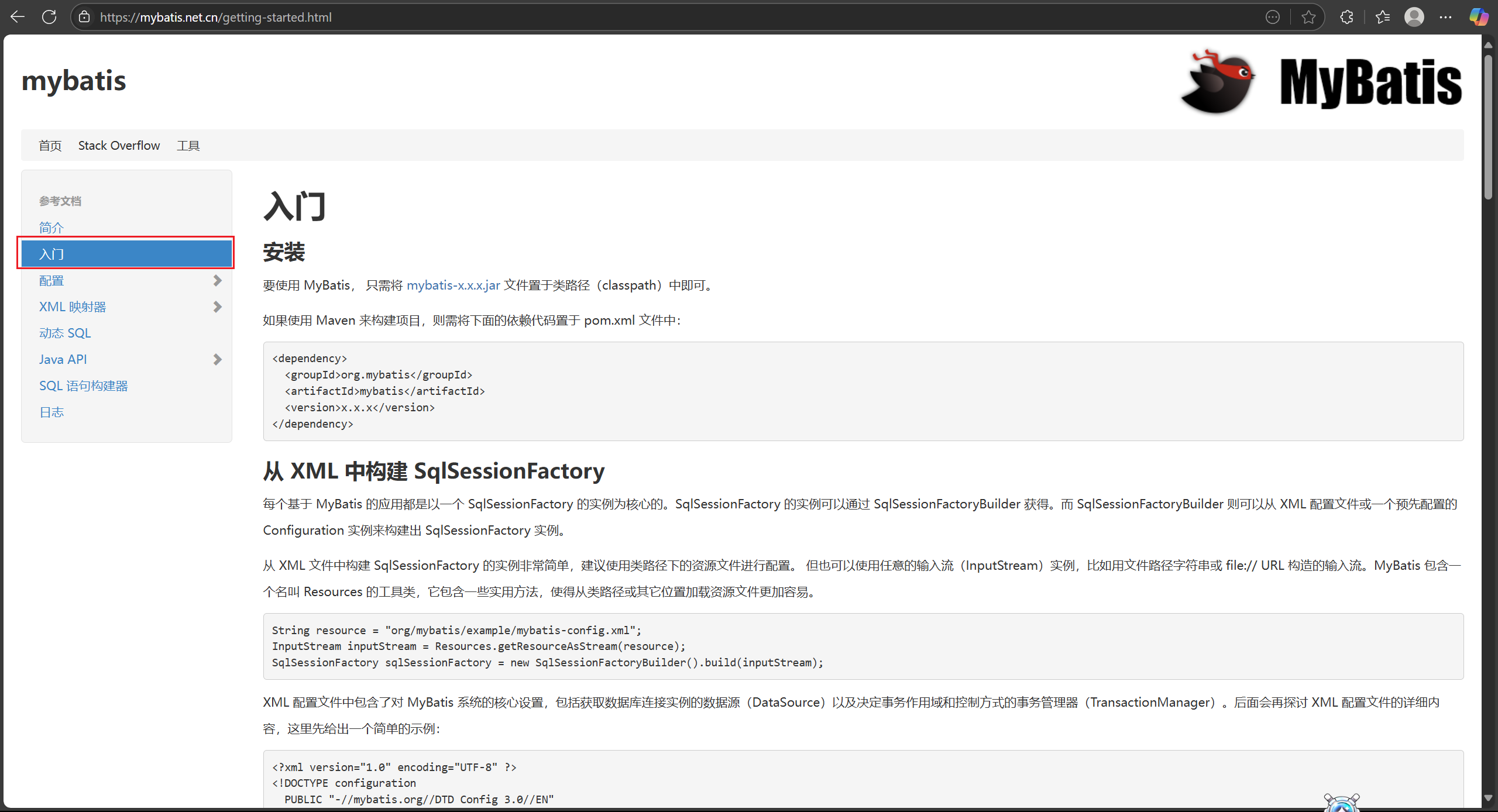Expand the Java API submenu arrow
Screen dimensions: 1498x812
coord(217,360)
